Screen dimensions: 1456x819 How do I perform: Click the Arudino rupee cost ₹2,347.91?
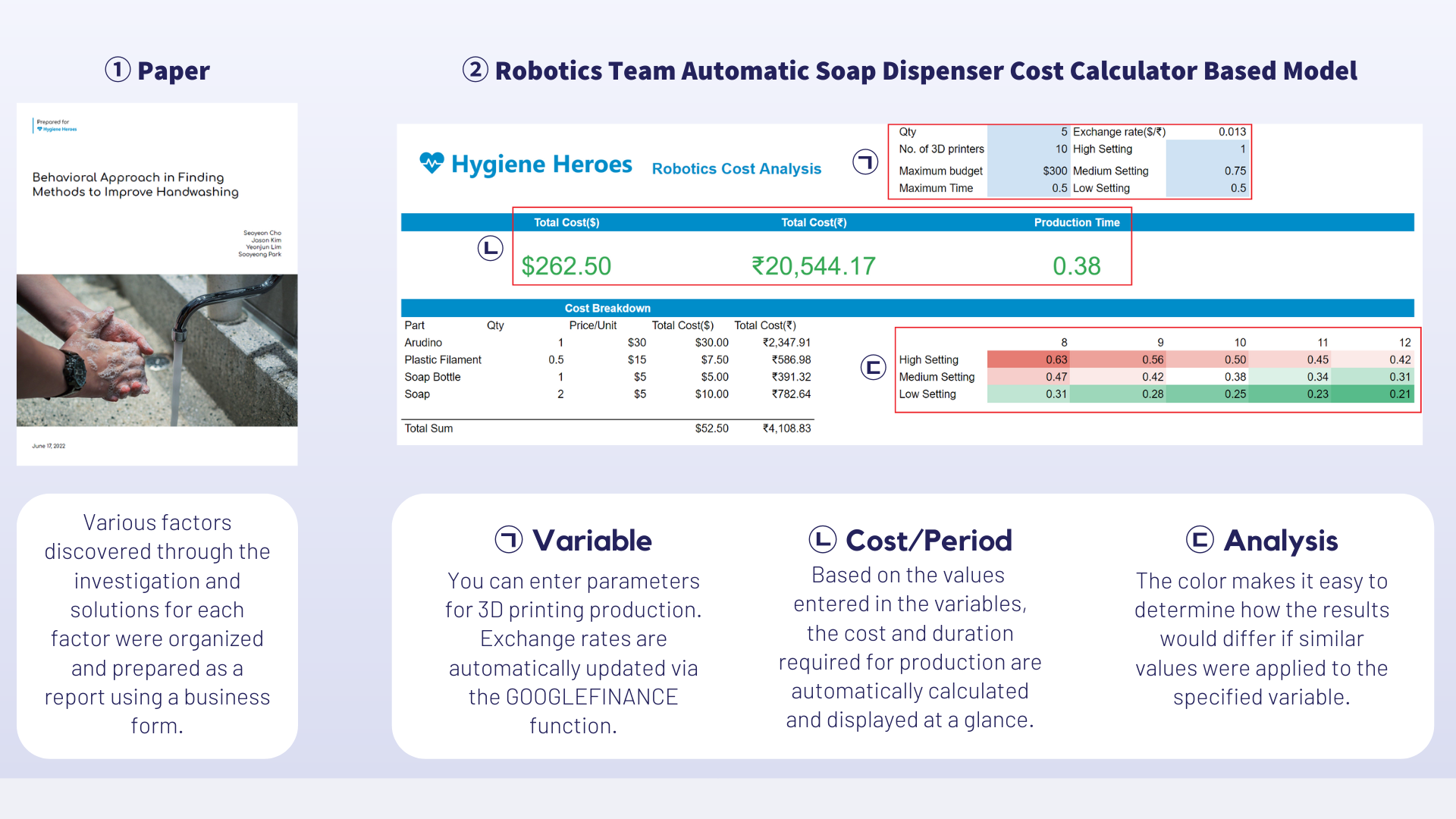coord(786,343)
